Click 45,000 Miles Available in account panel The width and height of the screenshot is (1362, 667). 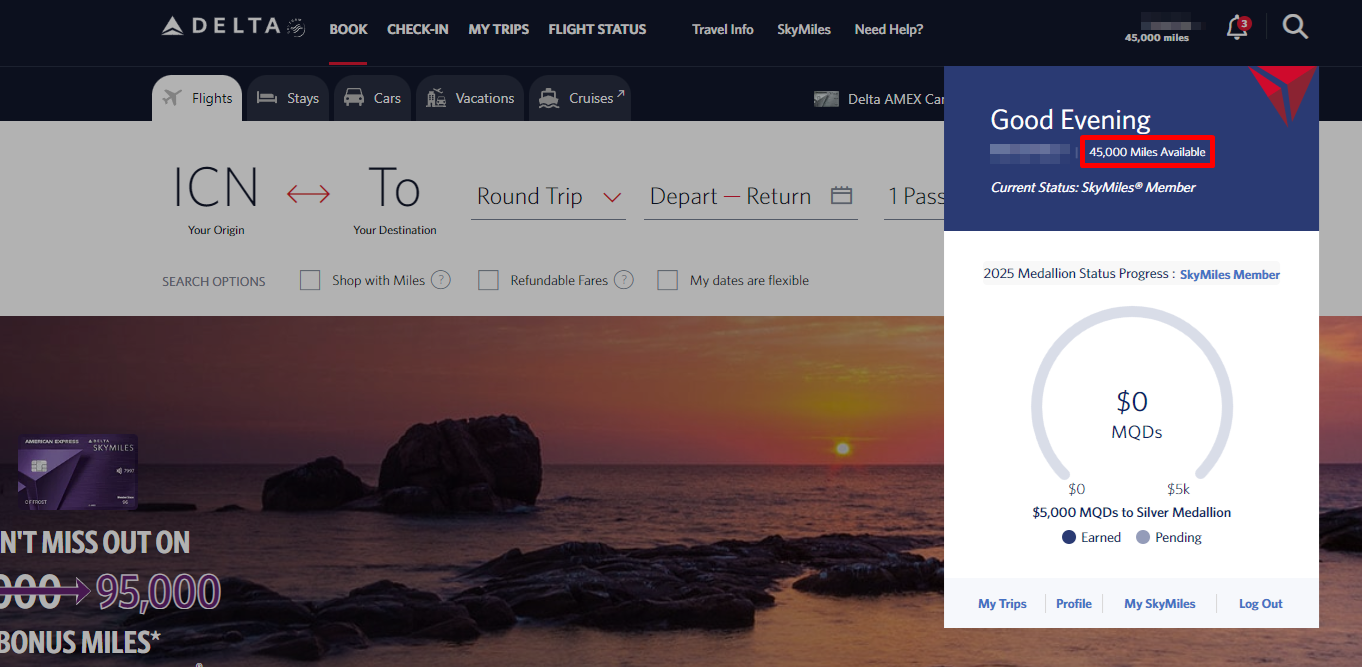point(1147,152)
